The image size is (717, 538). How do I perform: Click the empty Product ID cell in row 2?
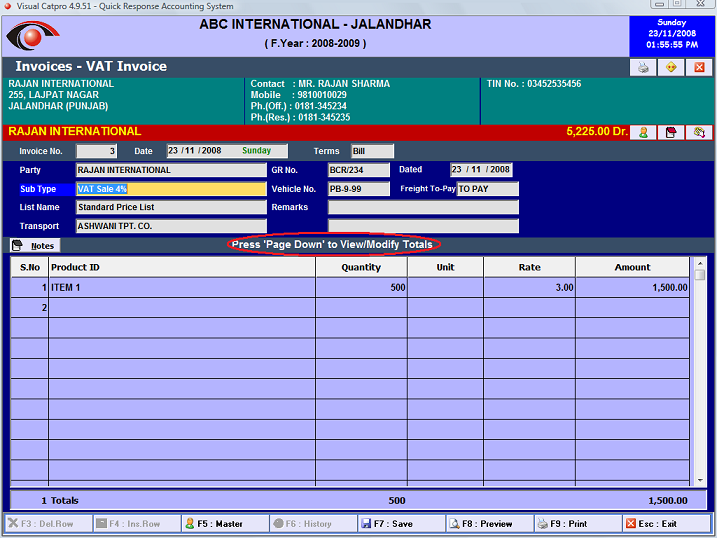pyautogui.click(x=182, y=308)
